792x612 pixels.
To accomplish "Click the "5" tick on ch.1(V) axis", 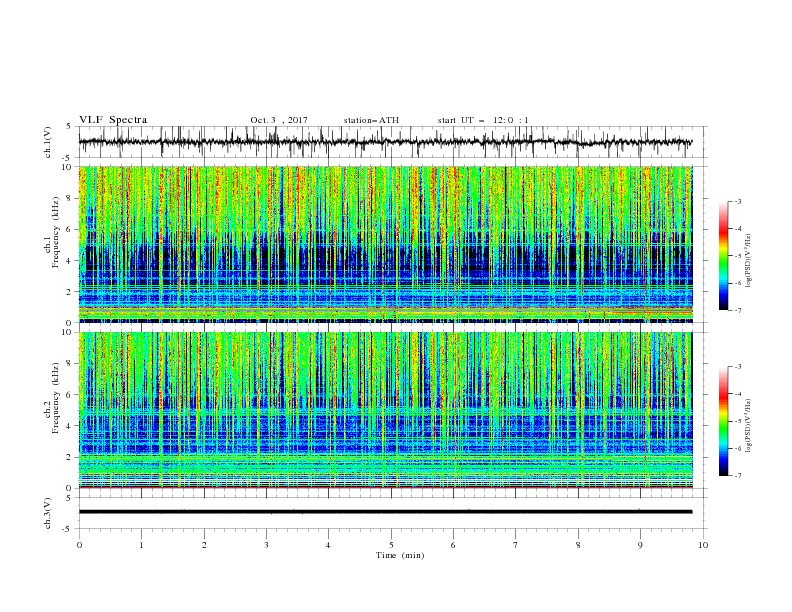I will (69, 127).
